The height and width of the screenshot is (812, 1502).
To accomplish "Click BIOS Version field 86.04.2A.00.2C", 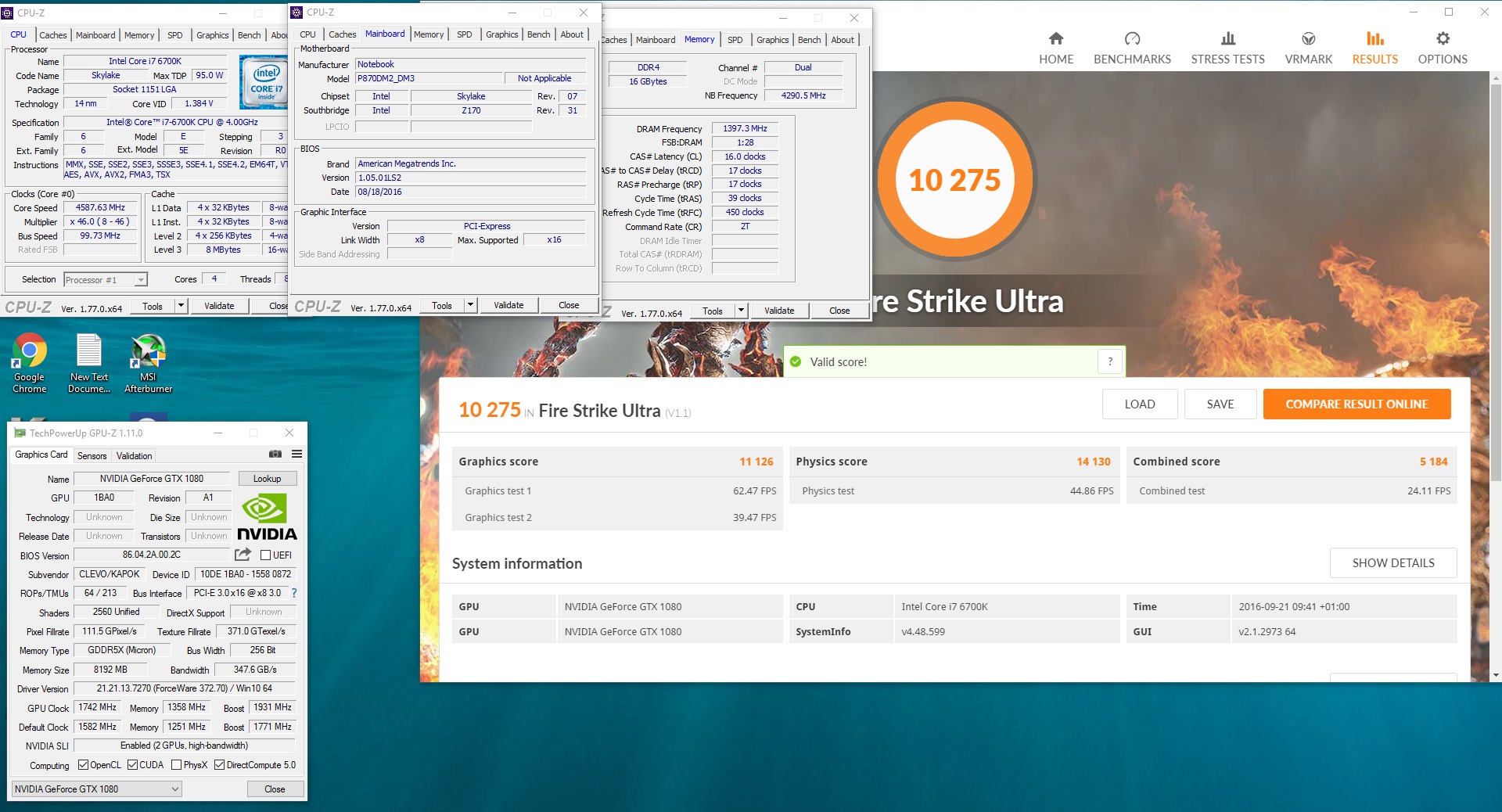I will (x=152, y=555).
